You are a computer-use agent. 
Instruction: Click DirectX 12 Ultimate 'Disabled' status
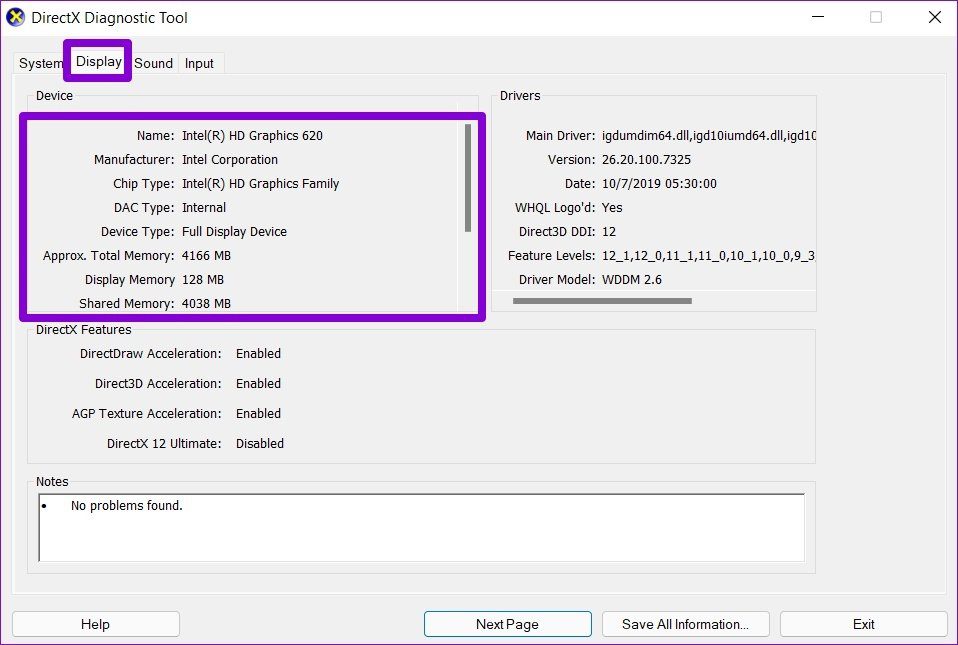tap(260, 443)
